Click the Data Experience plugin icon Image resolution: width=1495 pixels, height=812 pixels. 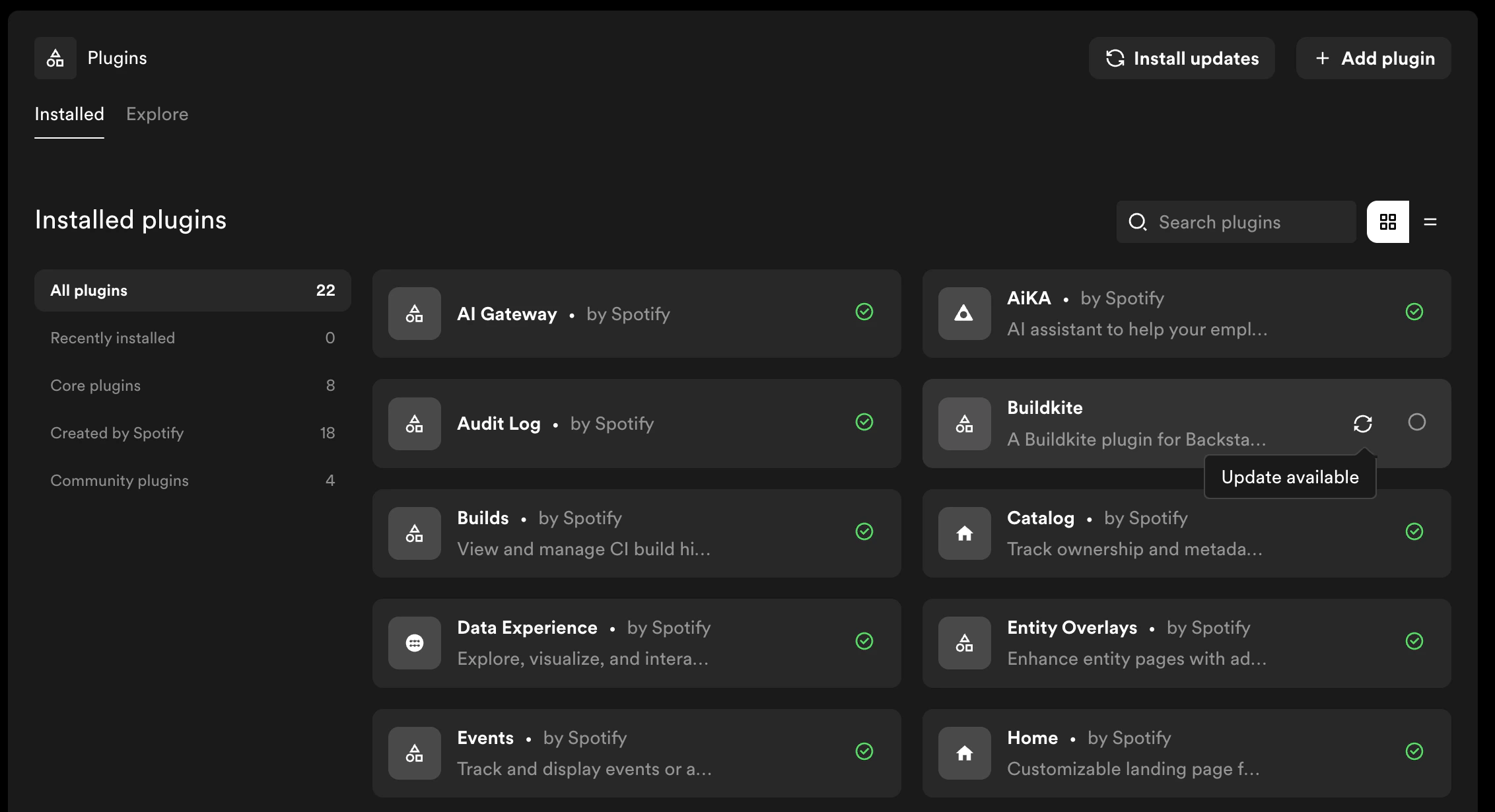tap(415, 643)
